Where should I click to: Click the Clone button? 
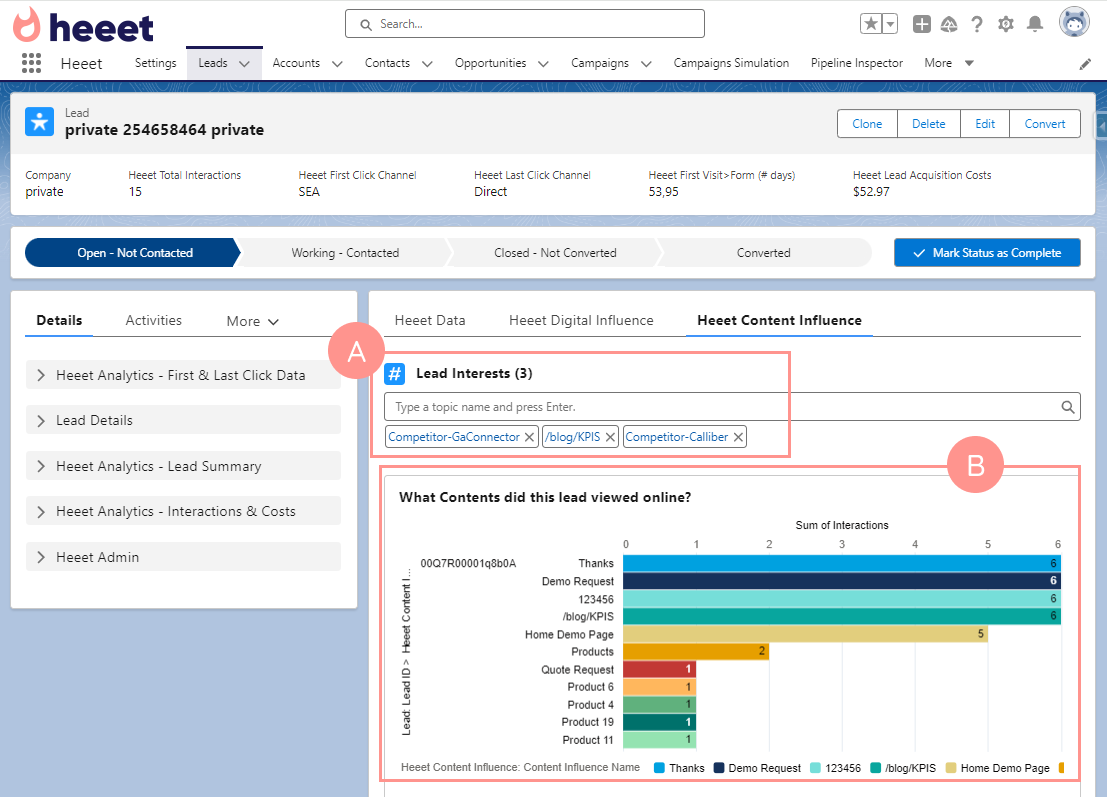pos(867,124)
